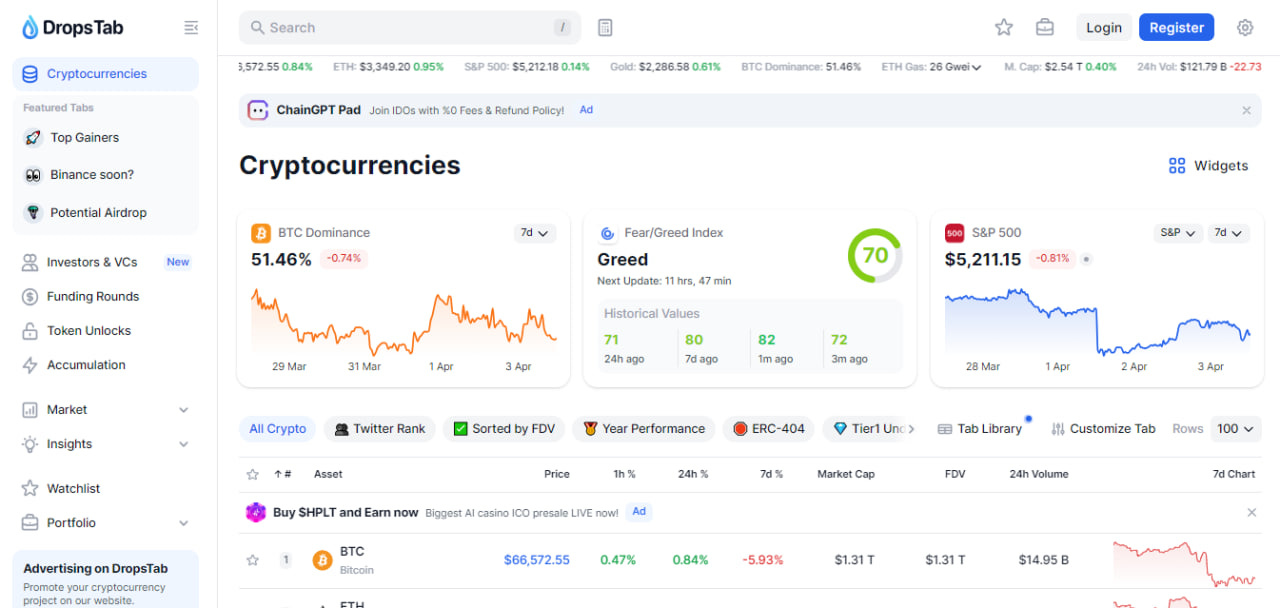Viewport: 1280px width, 608px height.
Task: Open settings gear icon in header
Action: [x=1245, y=28]
